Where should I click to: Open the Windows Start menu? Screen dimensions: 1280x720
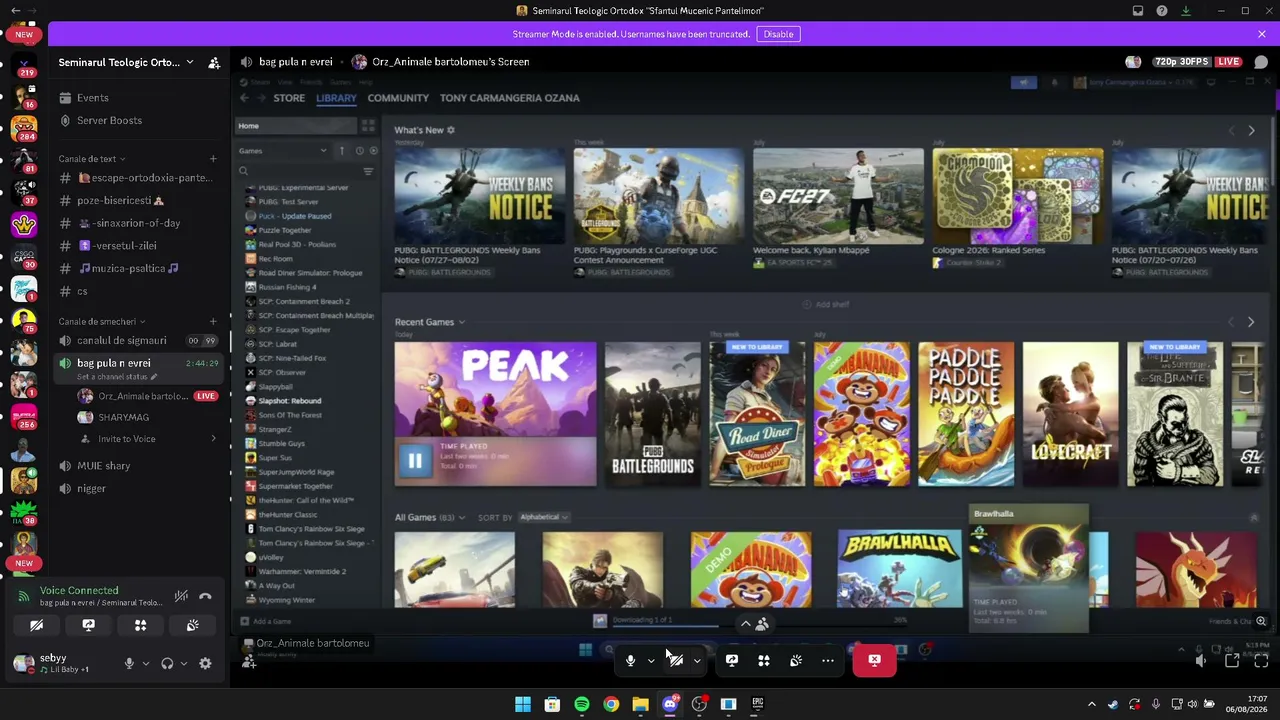point(523,704)
